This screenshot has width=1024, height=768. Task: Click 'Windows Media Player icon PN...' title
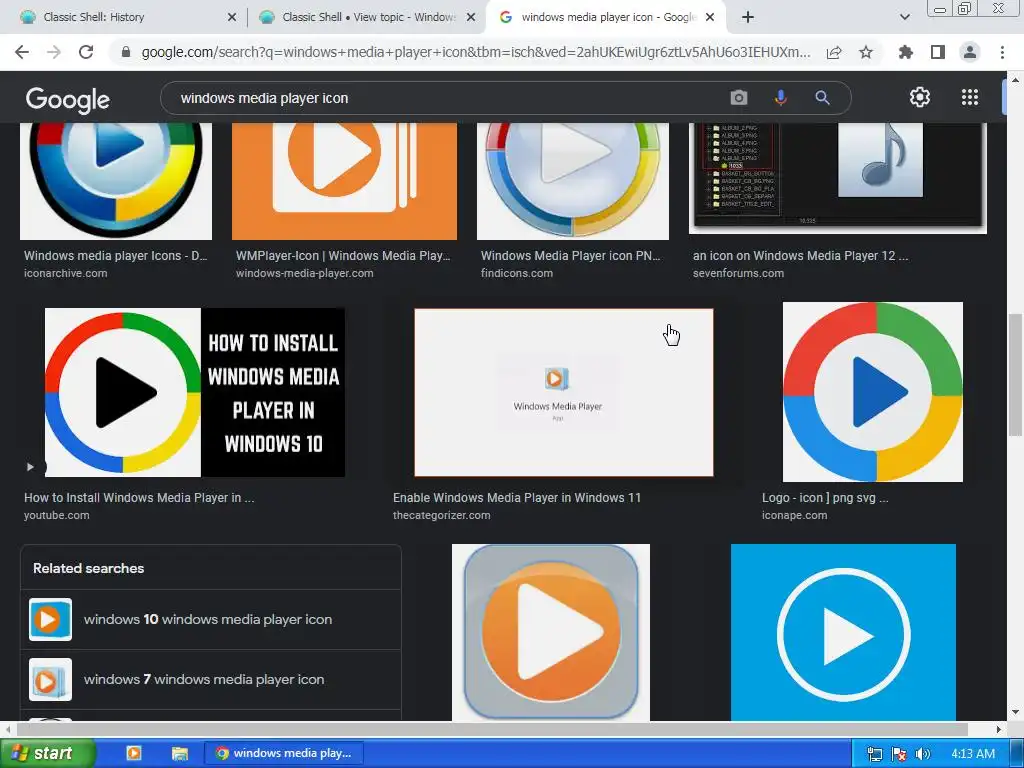click(571, 256)
